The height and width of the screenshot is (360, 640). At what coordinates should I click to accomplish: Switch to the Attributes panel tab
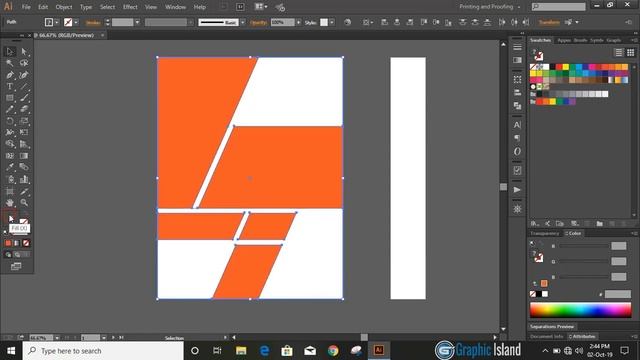(x=584, y=337)
